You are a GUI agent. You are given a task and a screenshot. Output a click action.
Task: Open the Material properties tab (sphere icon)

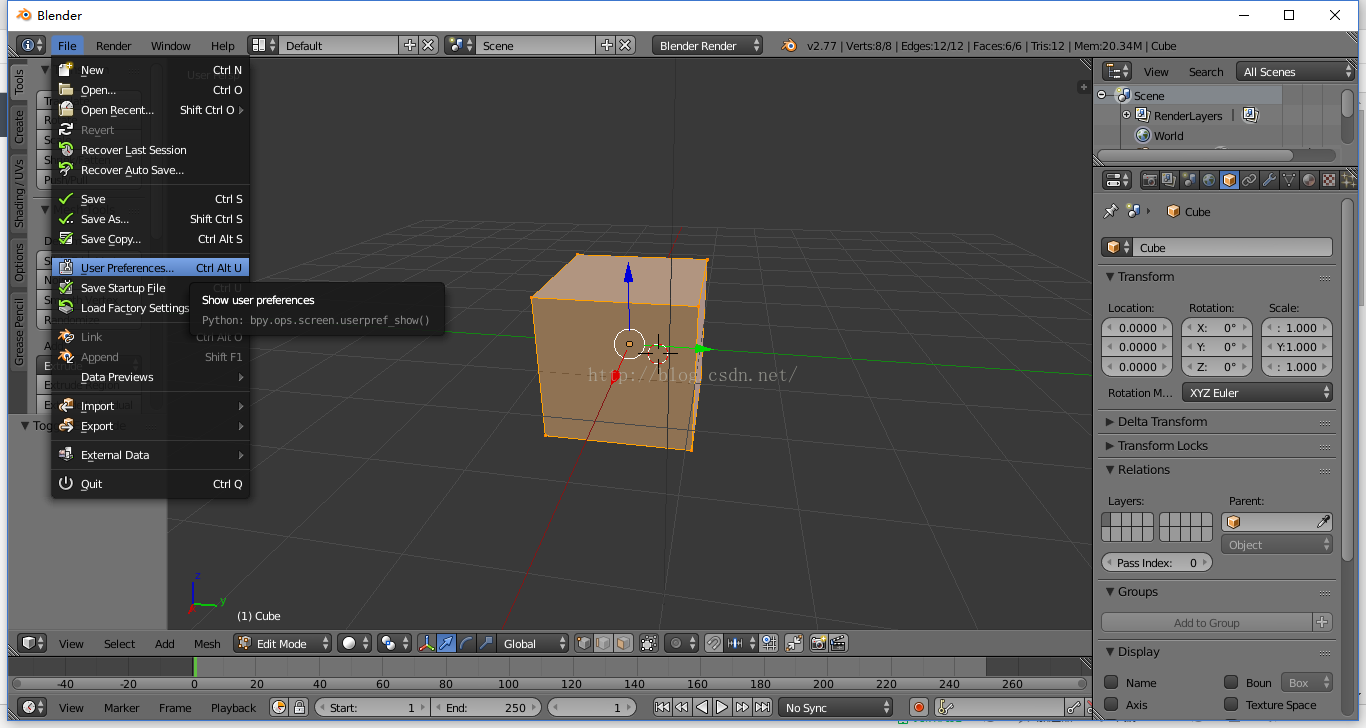(1309, 180)
